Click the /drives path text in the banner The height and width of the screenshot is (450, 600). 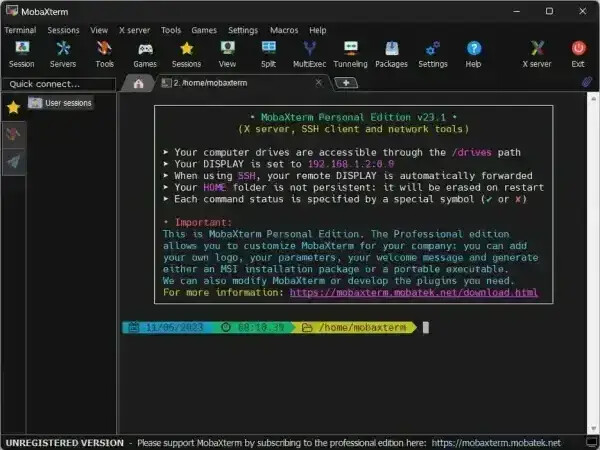coord(471,152)
